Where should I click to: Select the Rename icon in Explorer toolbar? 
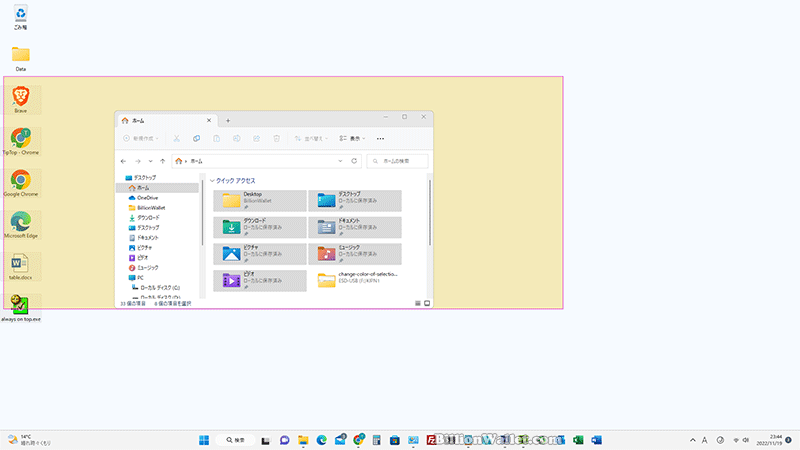click(237, 138)
